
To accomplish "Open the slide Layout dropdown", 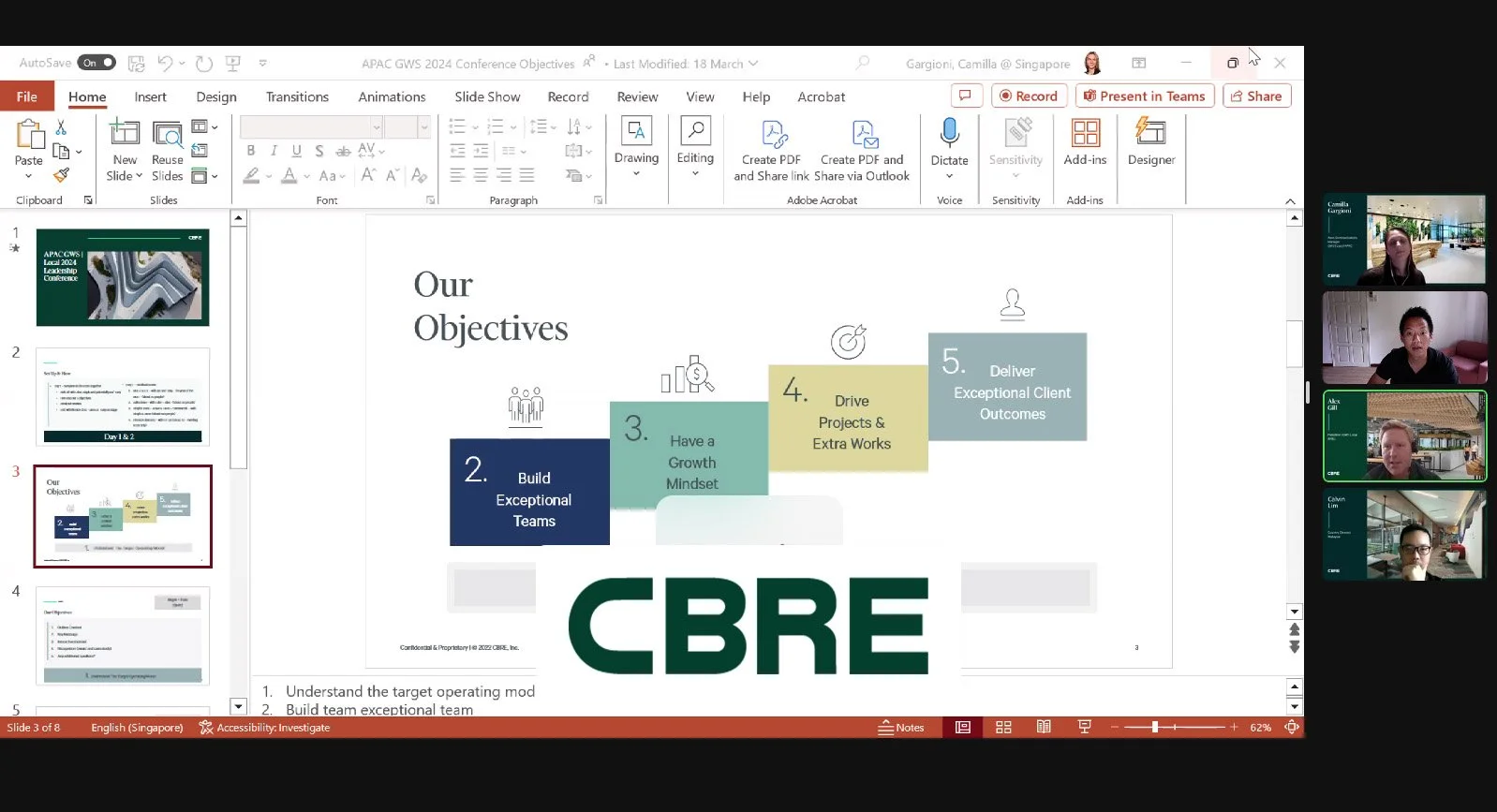I will (x=205, y=126).
